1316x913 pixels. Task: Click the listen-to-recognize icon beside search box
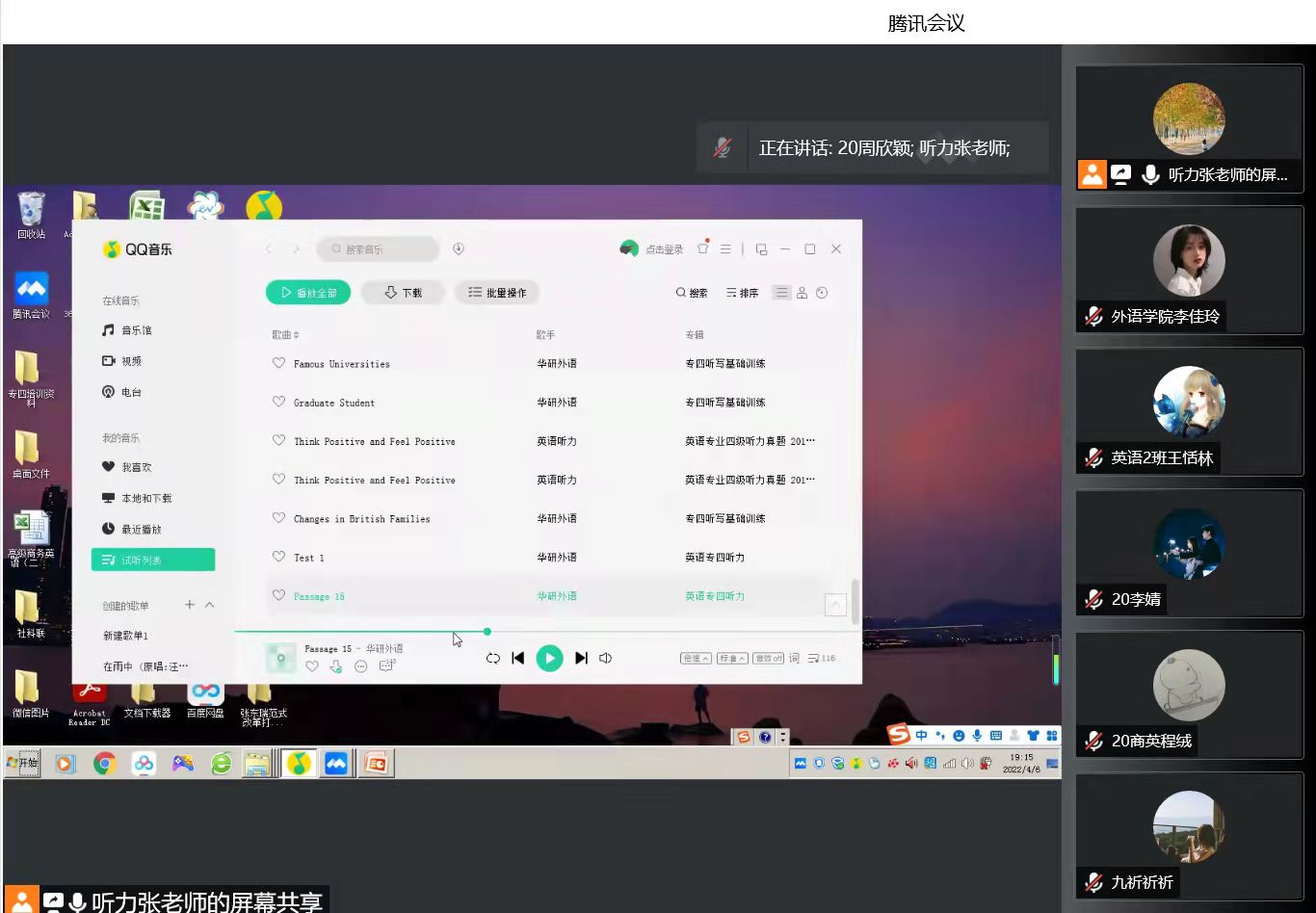click(459, 248)
